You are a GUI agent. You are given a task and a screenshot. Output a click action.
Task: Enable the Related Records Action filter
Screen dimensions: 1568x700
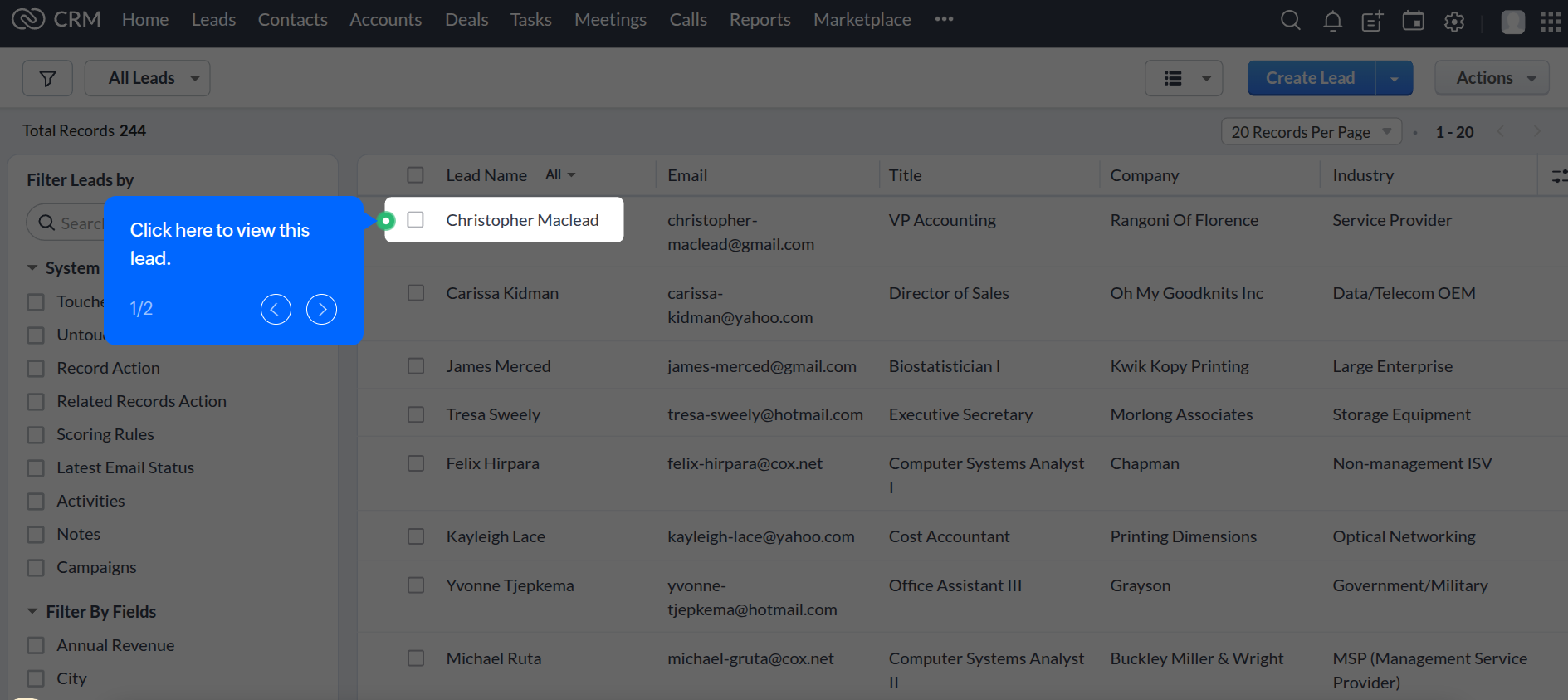[x=36, y=402]
